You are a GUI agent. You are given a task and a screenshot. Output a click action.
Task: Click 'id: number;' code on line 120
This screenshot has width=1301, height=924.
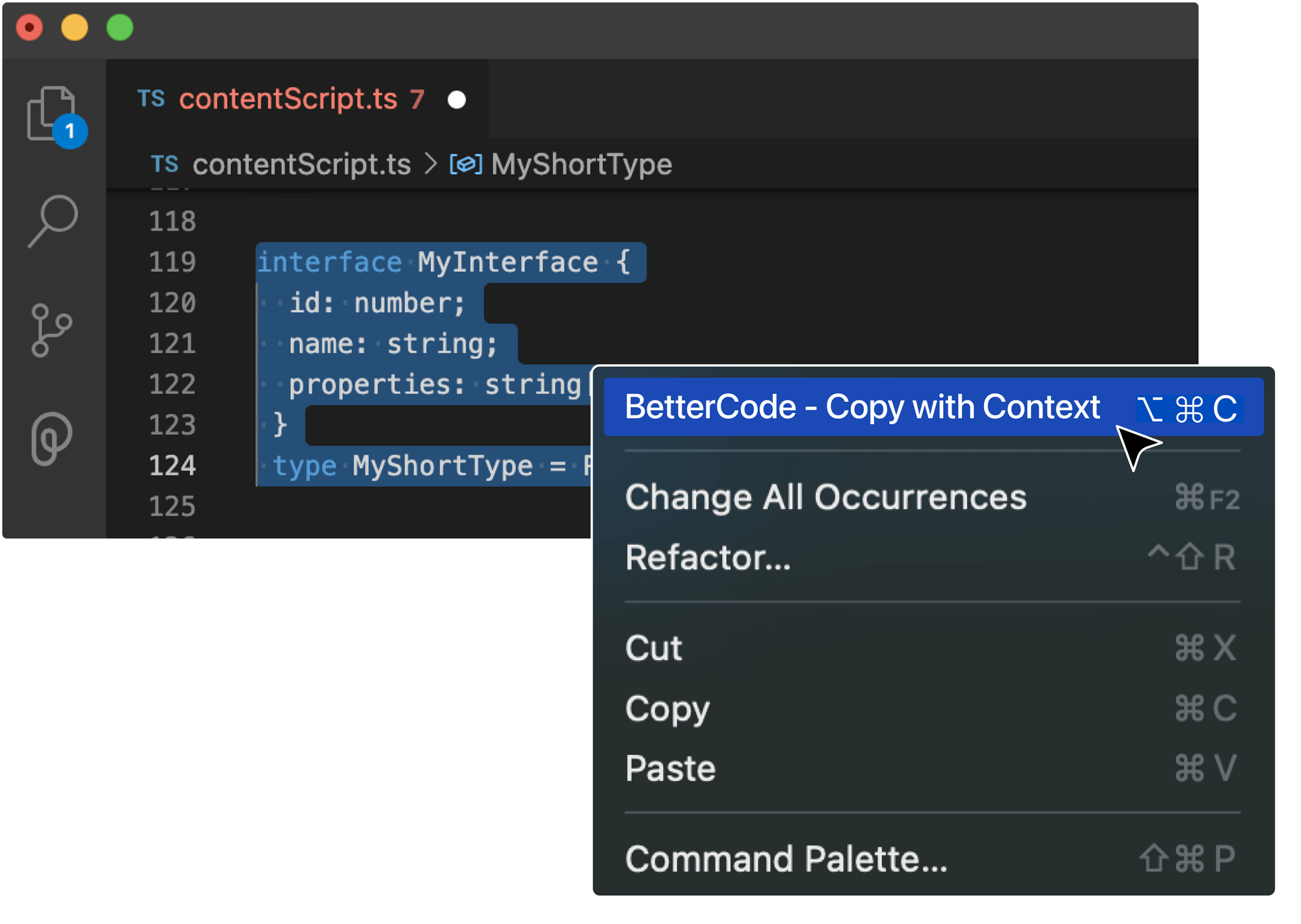377,303
